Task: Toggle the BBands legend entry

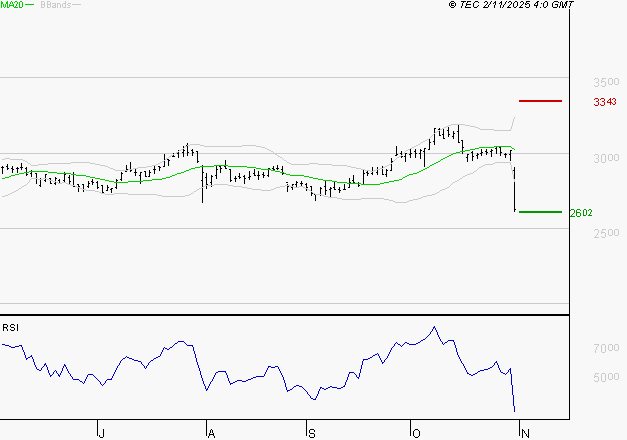Action: point(54,5)
